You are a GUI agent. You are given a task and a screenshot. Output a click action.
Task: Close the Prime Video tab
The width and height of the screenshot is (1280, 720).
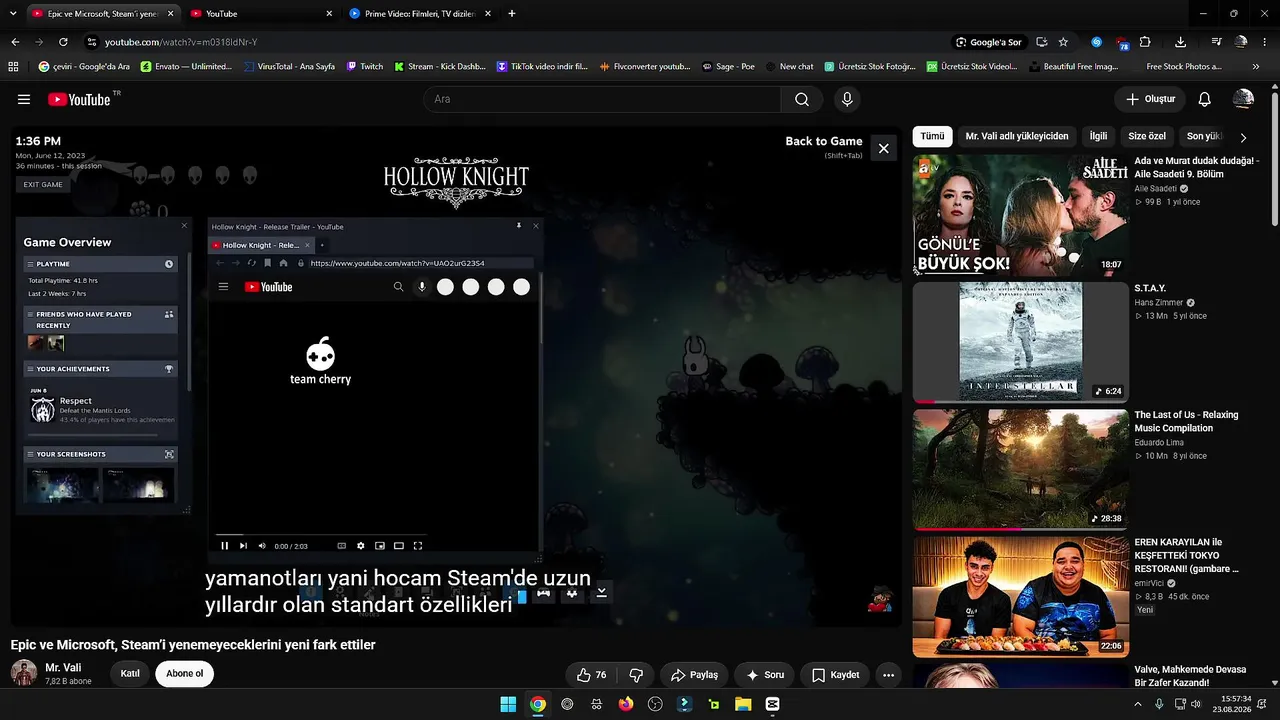coord(488,14)
